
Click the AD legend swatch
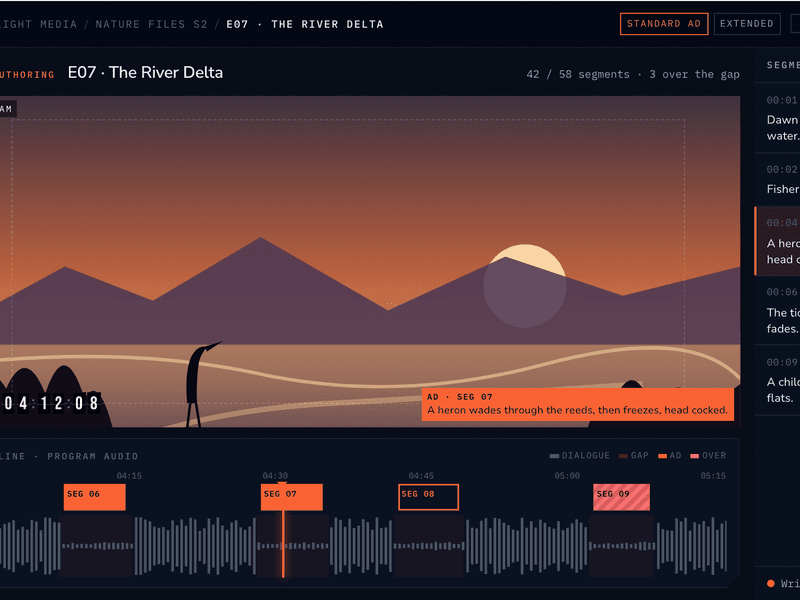point(662,456)
